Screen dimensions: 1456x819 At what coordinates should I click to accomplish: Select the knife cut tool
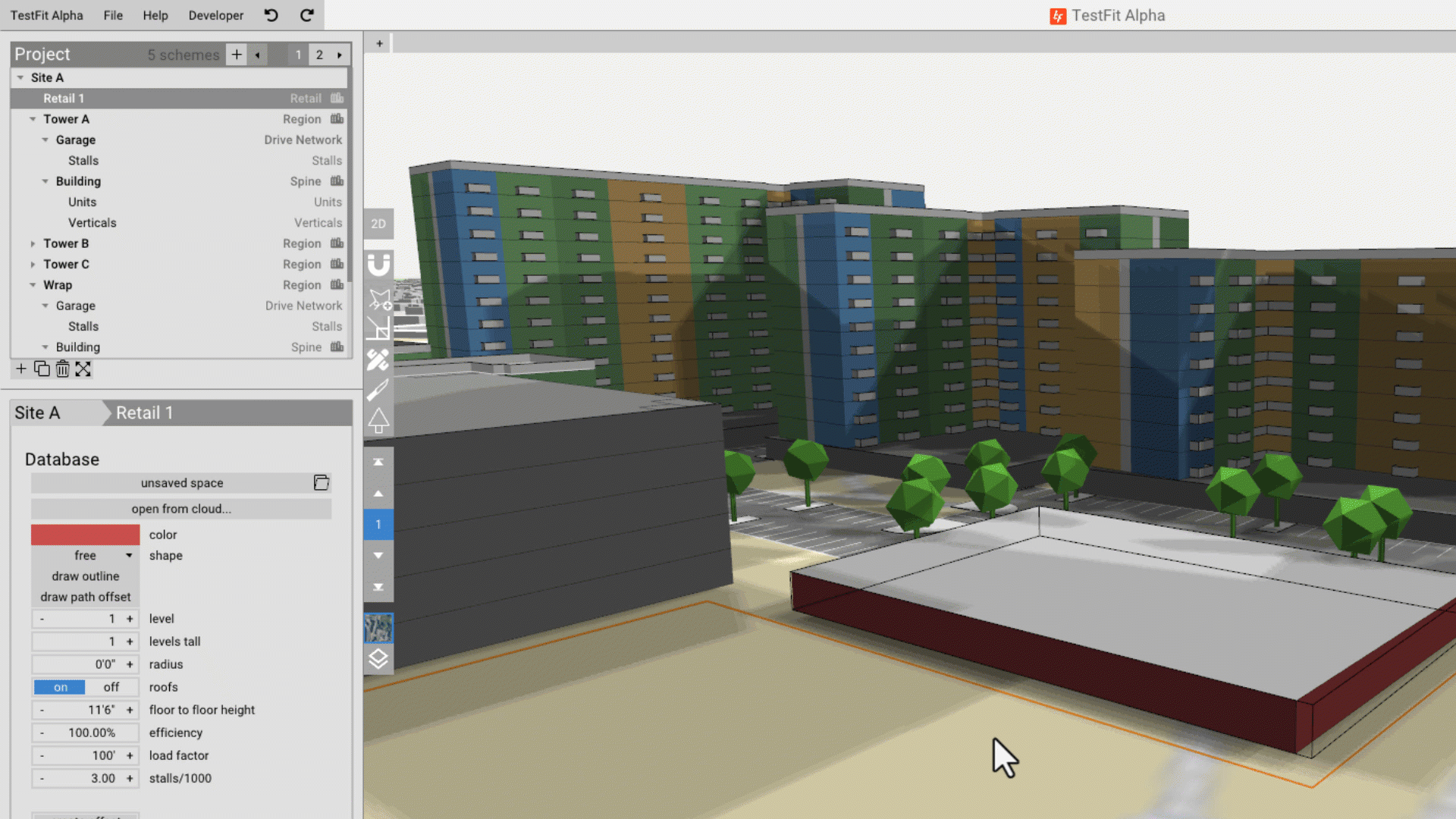point(378,390)
